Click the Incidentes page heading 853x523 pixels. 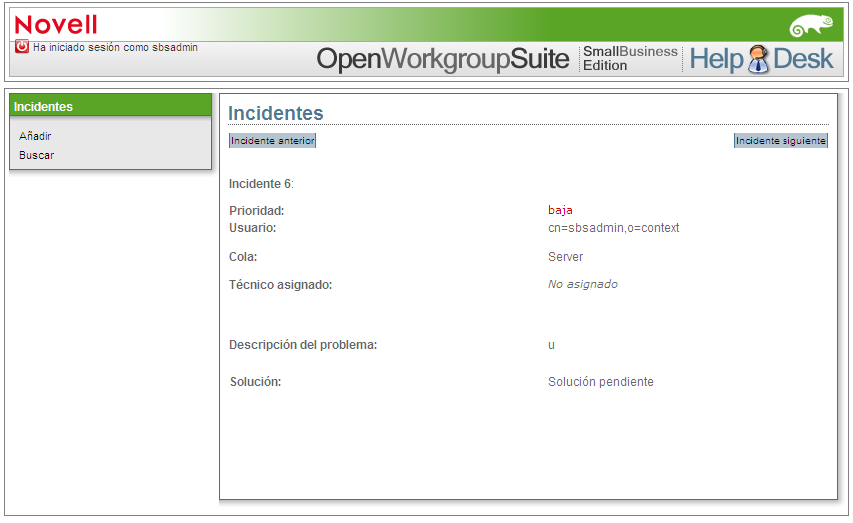276,113
